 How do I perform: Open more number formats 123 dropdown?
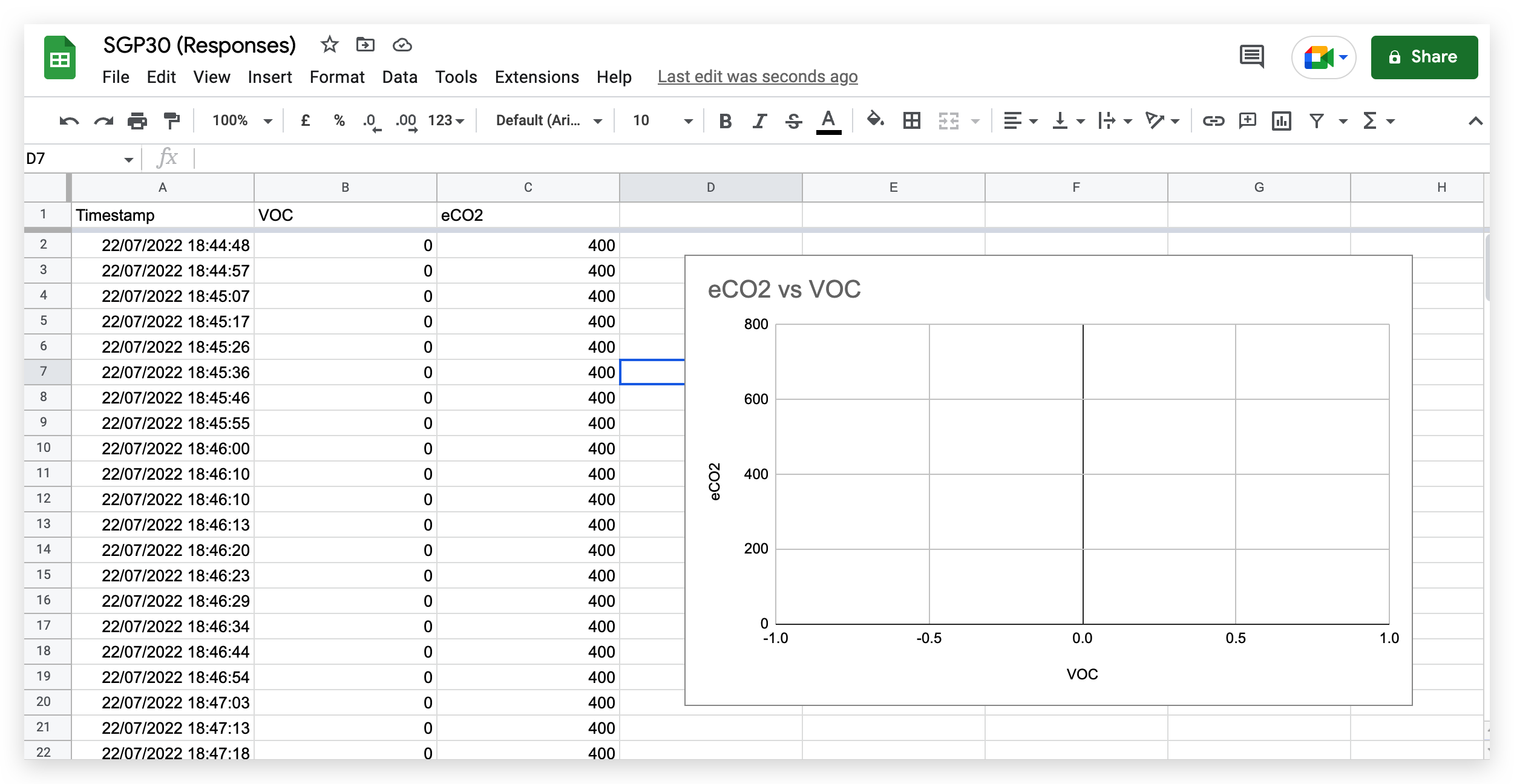(447, 120)
